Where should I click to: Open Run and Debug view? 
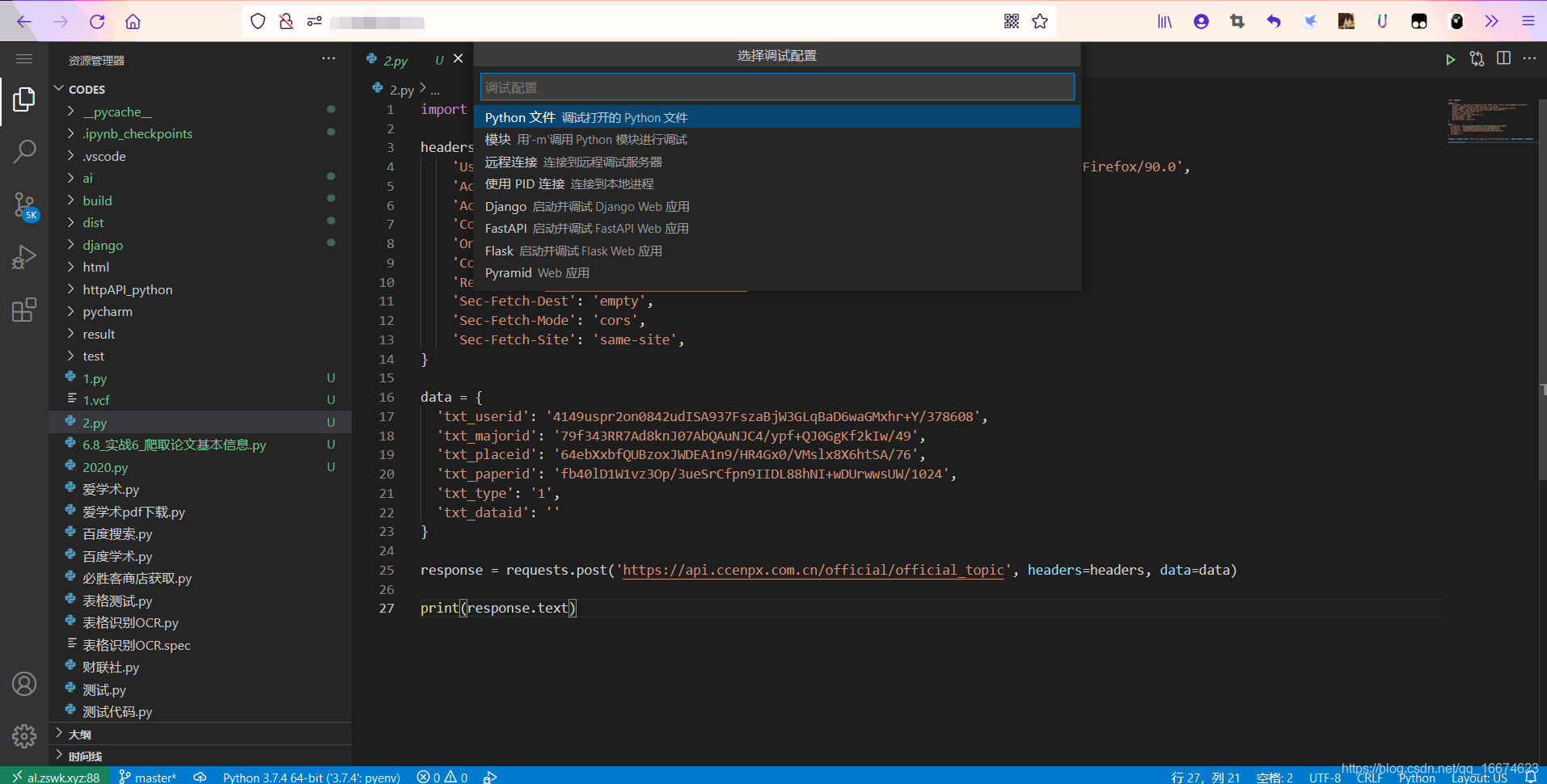pyautogui.click(x=24, y=257)
